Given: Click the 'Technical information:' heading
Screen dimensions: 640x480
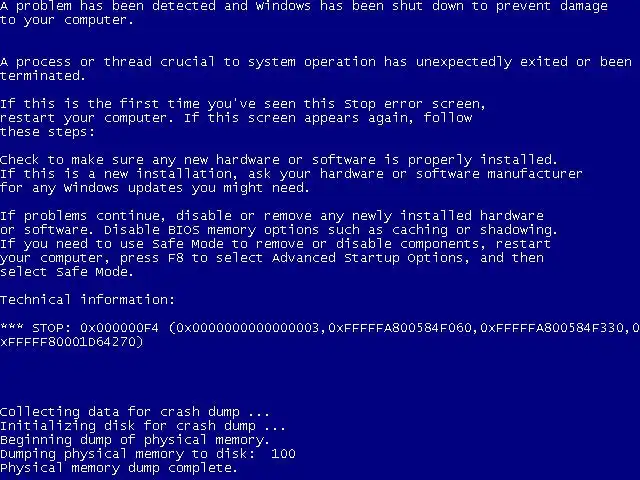Looking at the screenshot, I should click(x=87, y=300).
